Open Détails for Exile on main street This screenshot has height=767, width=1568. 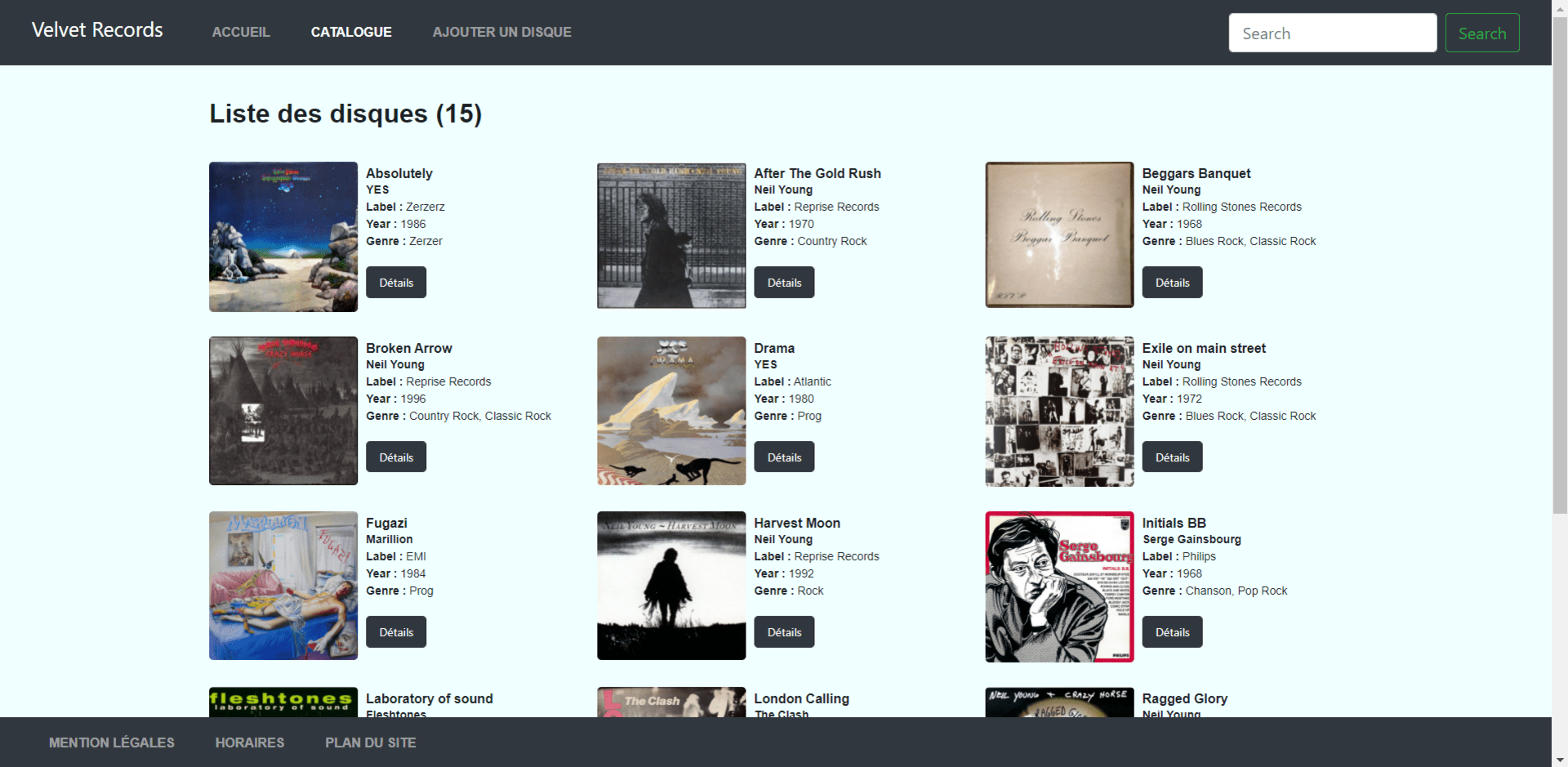point(1172,457)
